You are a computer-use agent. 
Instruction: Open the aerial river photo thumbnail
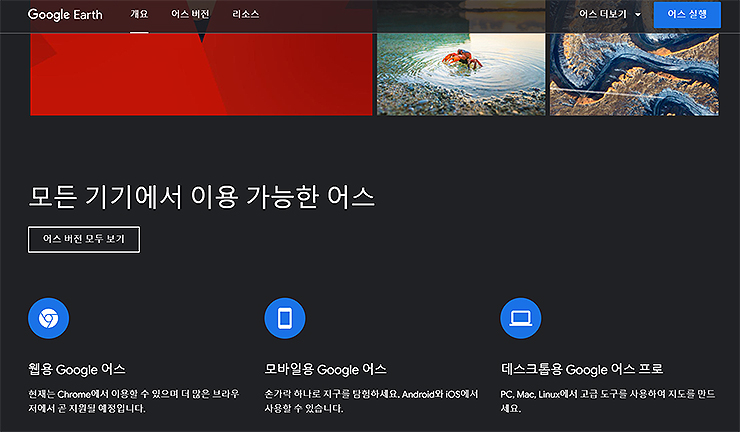coord(634,74)
